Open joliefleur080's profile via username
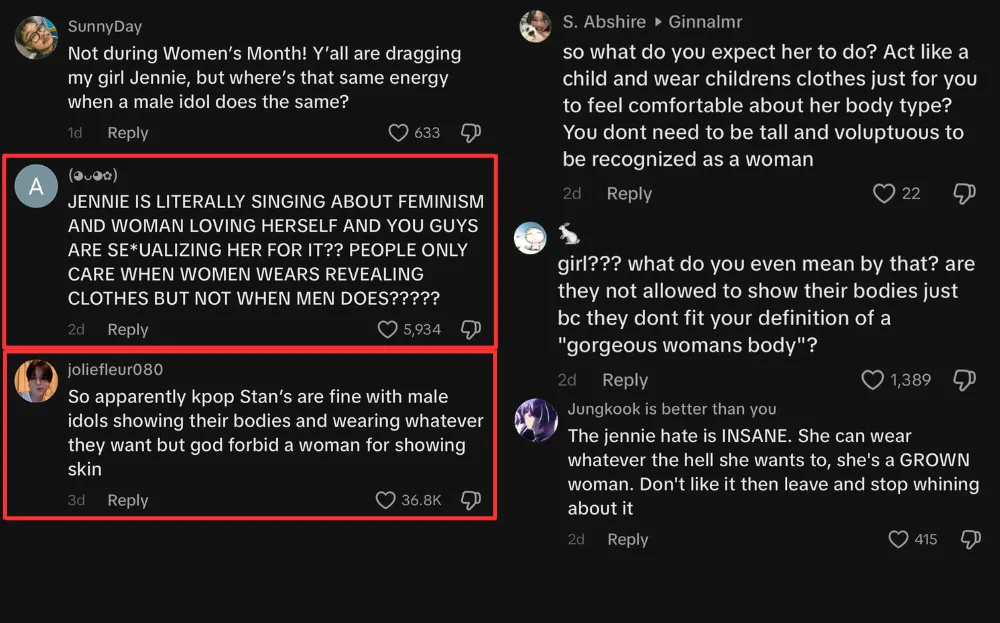This screenshot has height=623, width=1000. (115, 370)
